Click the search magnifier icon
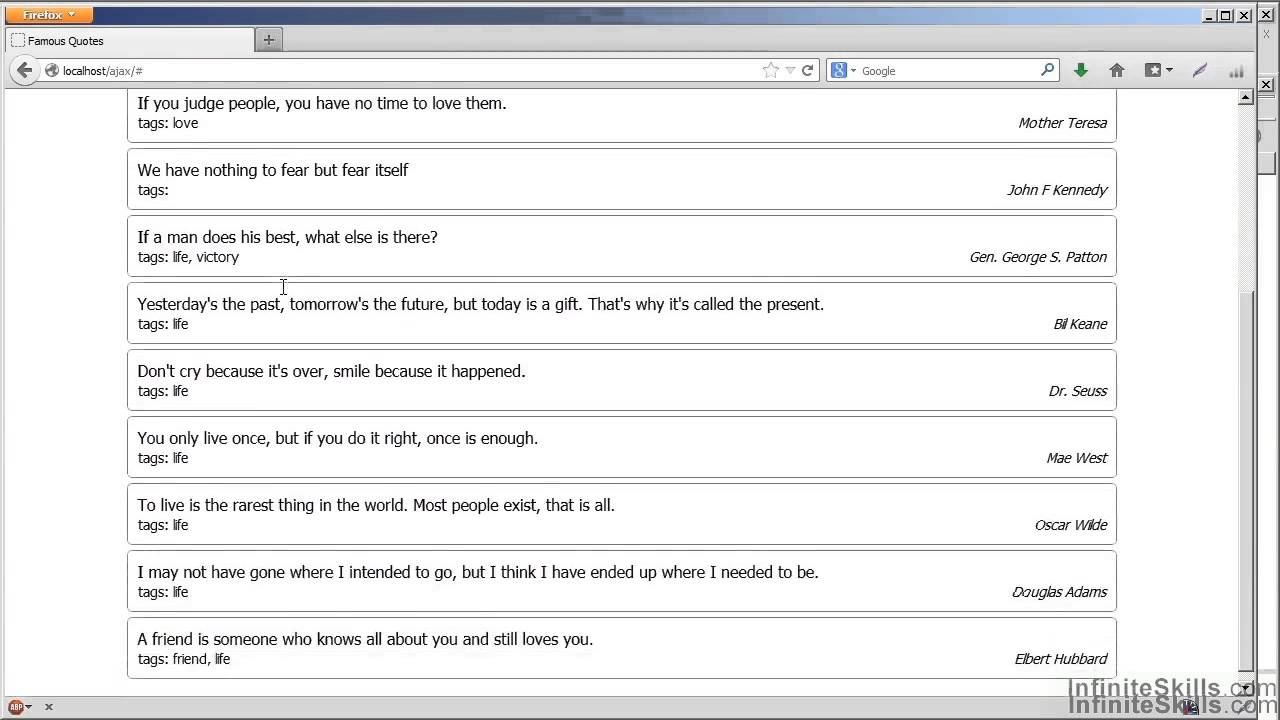This screenshot has height=720, width=1280. (1047, 70)
